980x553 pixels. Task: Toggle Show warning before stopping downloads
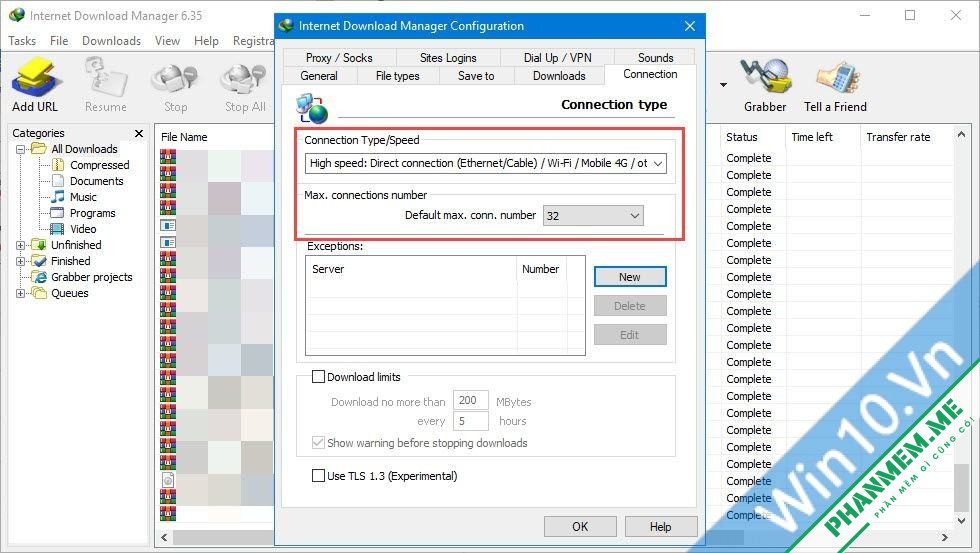pos(318,442)
